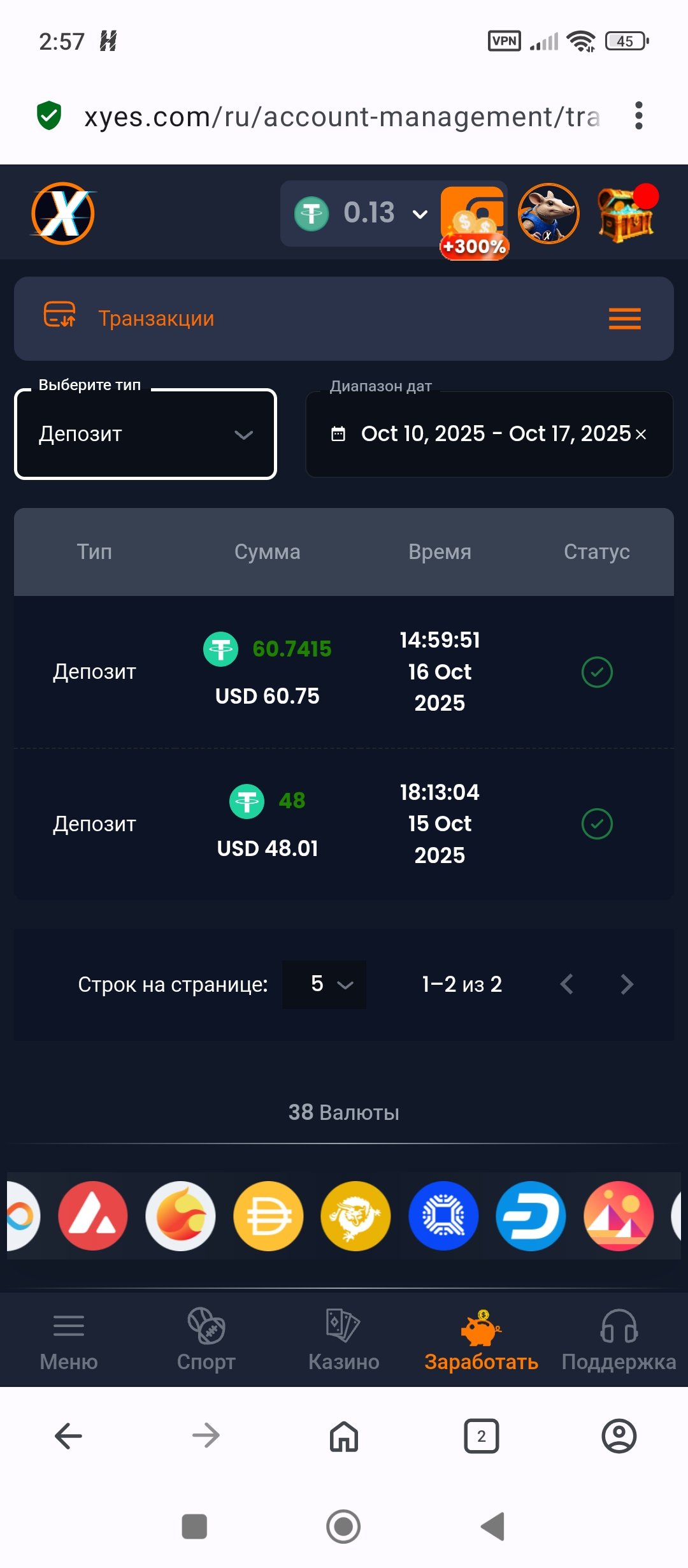Go to previous transactions page

(566, 984)
